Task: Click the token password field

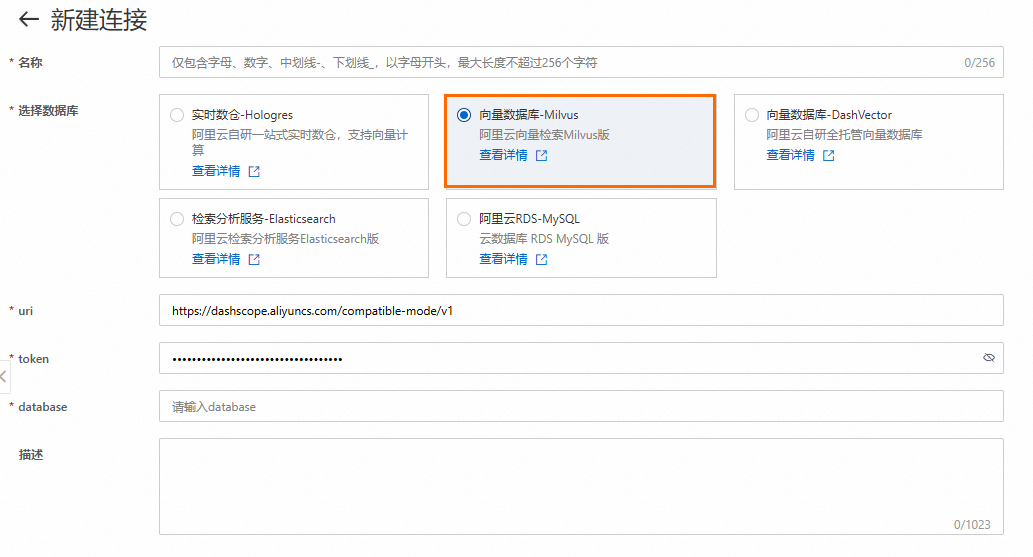Action: pyautogui.click(x=581, y=358)
